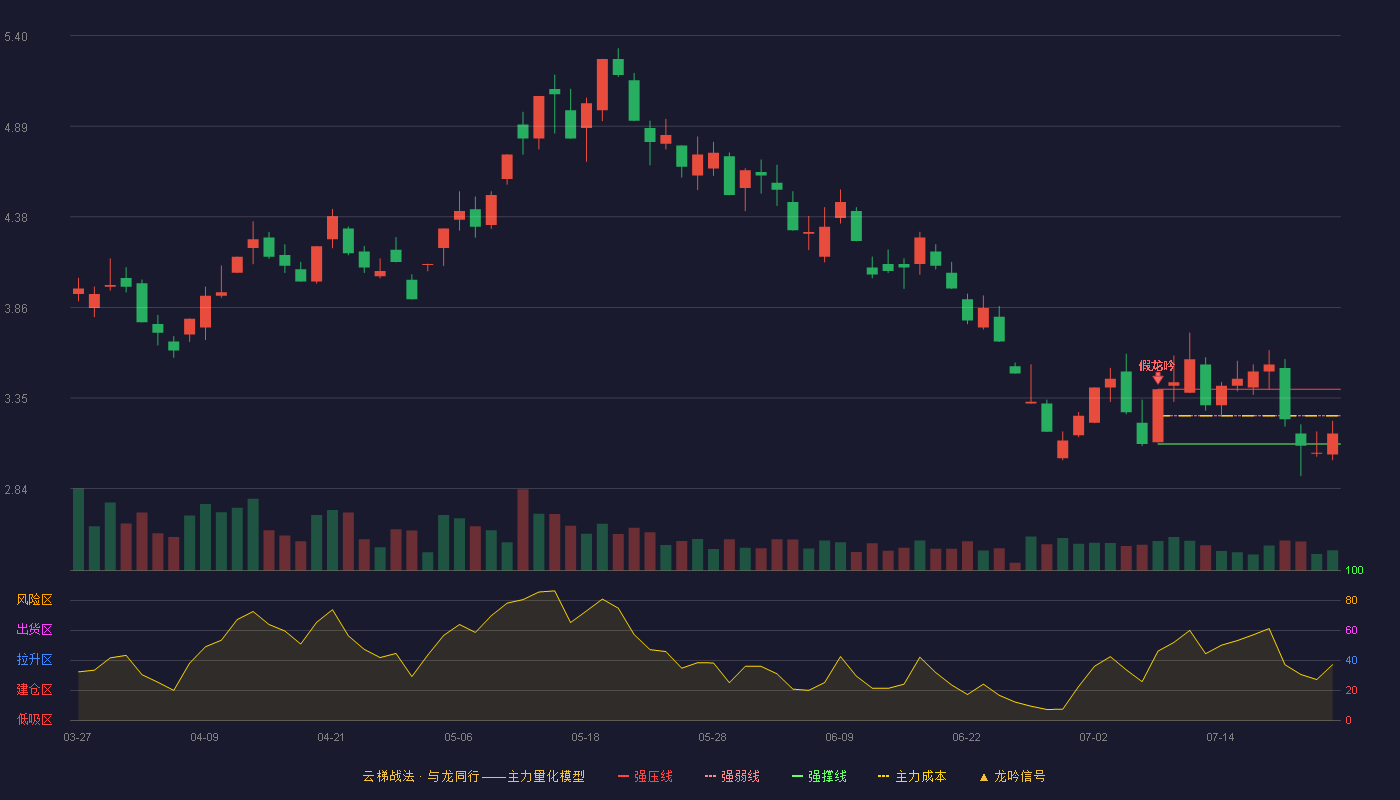1400x800 pixels.
Task: Click the 05-18 date on the time axis
Action: pyautogui.click(x=585, y=737)
